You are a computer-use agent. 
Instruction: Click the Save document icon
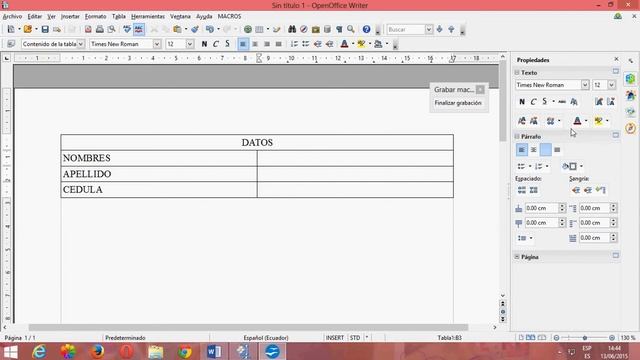[x=45, y=29]
